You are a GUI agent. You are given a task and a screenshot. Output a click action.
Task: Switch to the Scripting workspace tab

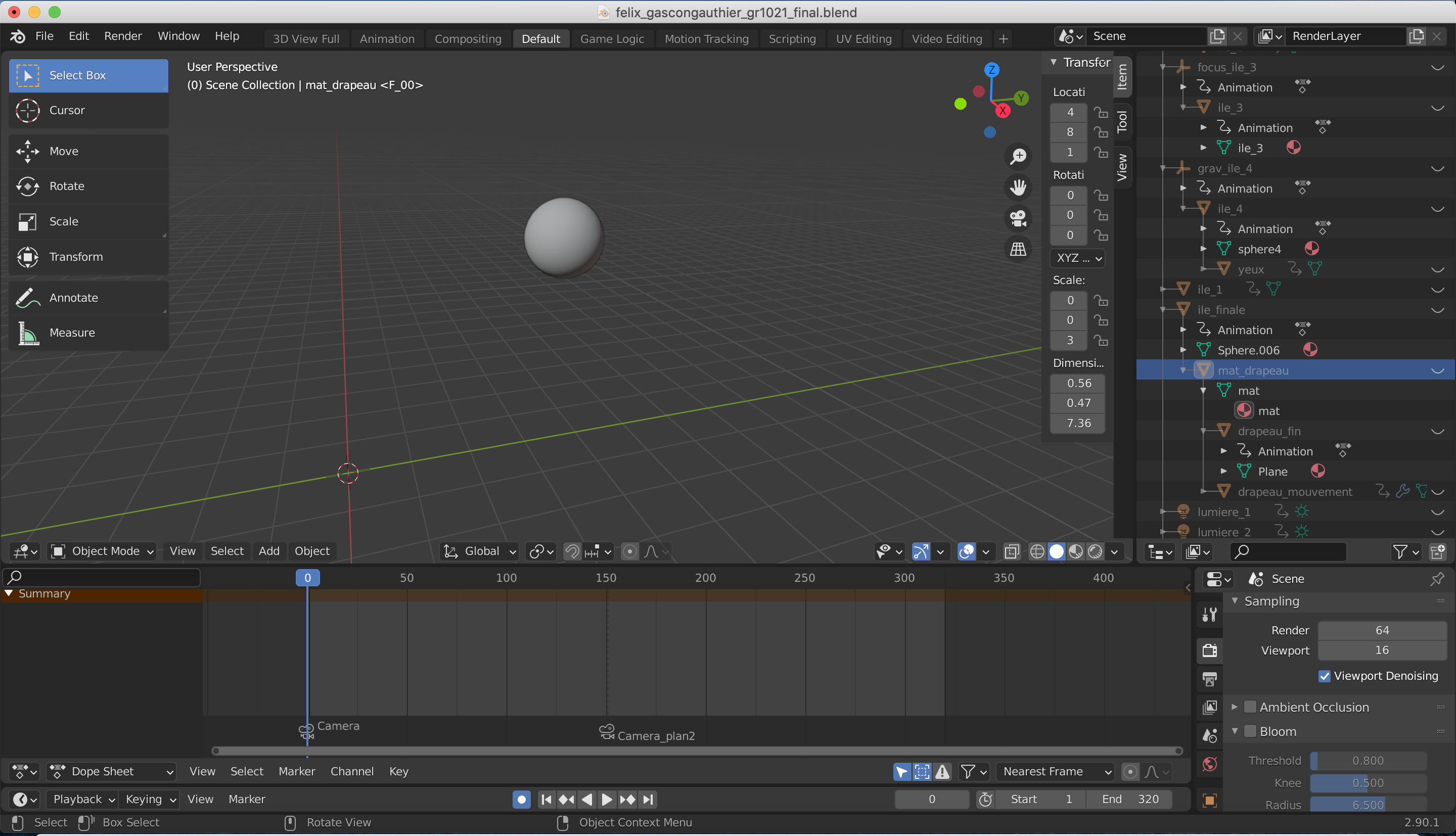click(792, 38)
